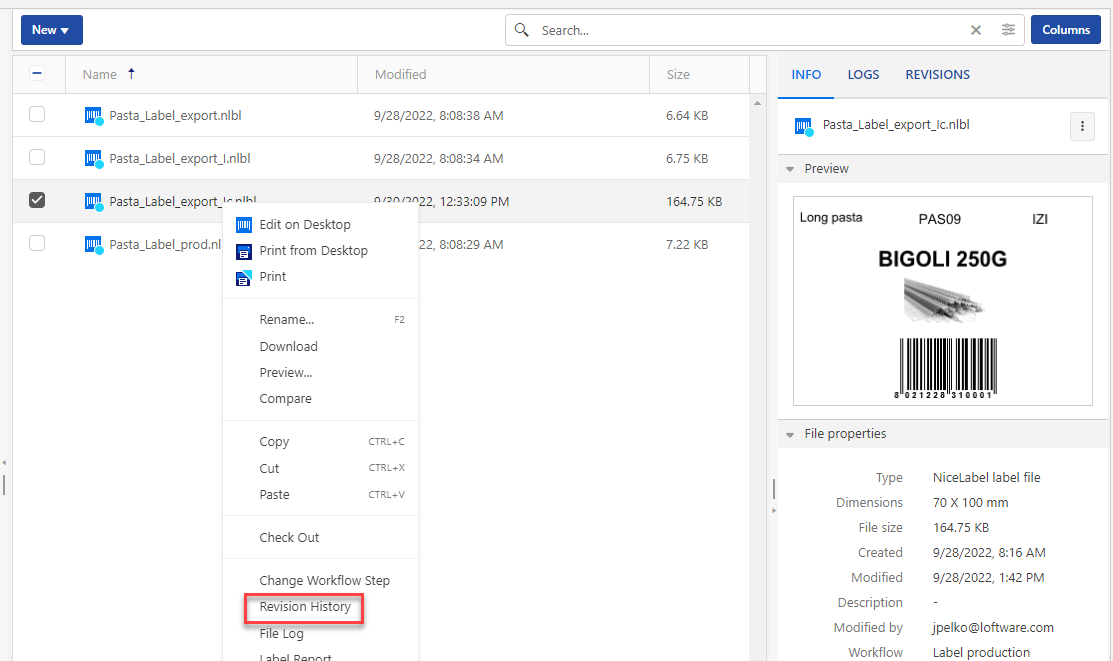Switch to the REVISIONS tab

pyautogui.click(x=937, y=75)
